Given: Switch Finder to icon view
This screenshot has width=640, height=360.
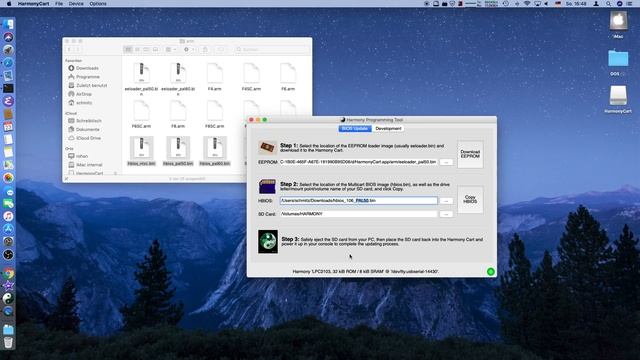Looking at the screenshot, I should [x=128, y=50].
